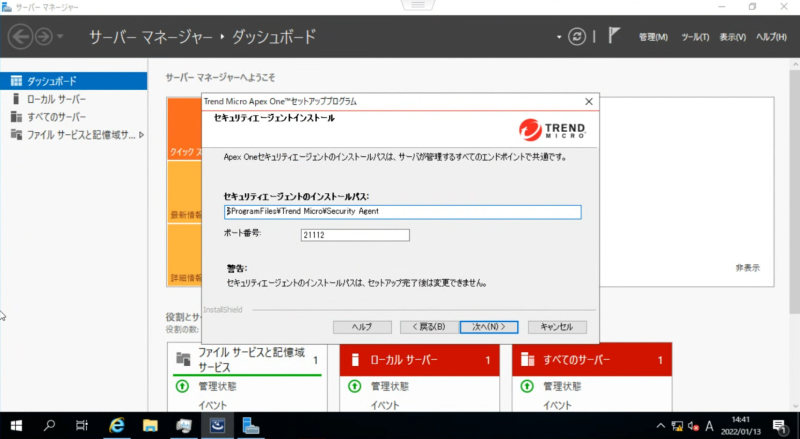Refresh the Server Manager dashboard
Image resolution: width=800 pixels, height=439 pixels.
coord(577,37)
